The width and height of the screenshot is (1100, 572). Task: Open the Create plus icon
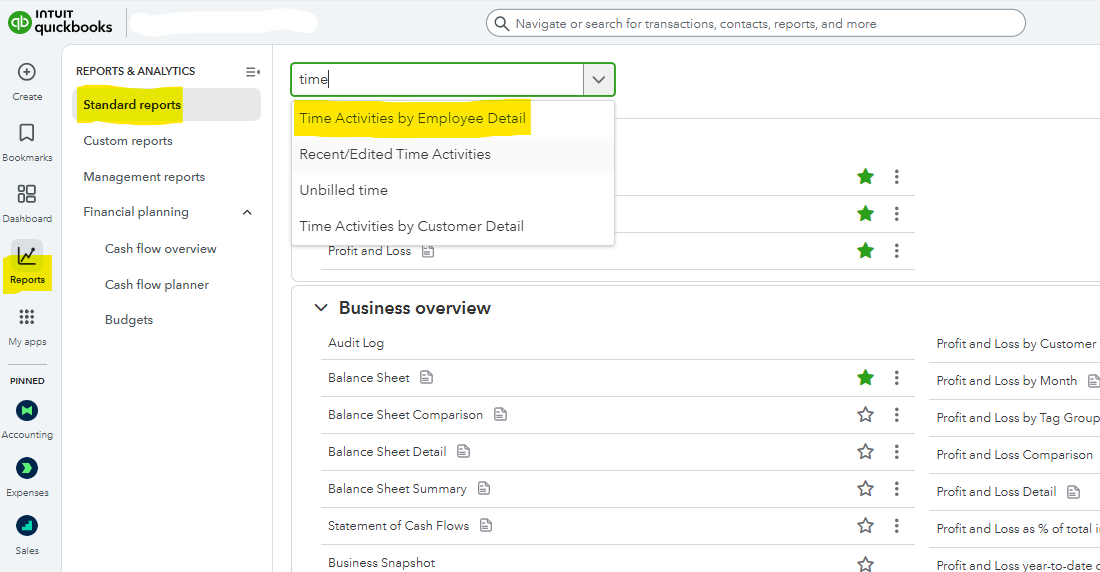[x=27, y=73]
